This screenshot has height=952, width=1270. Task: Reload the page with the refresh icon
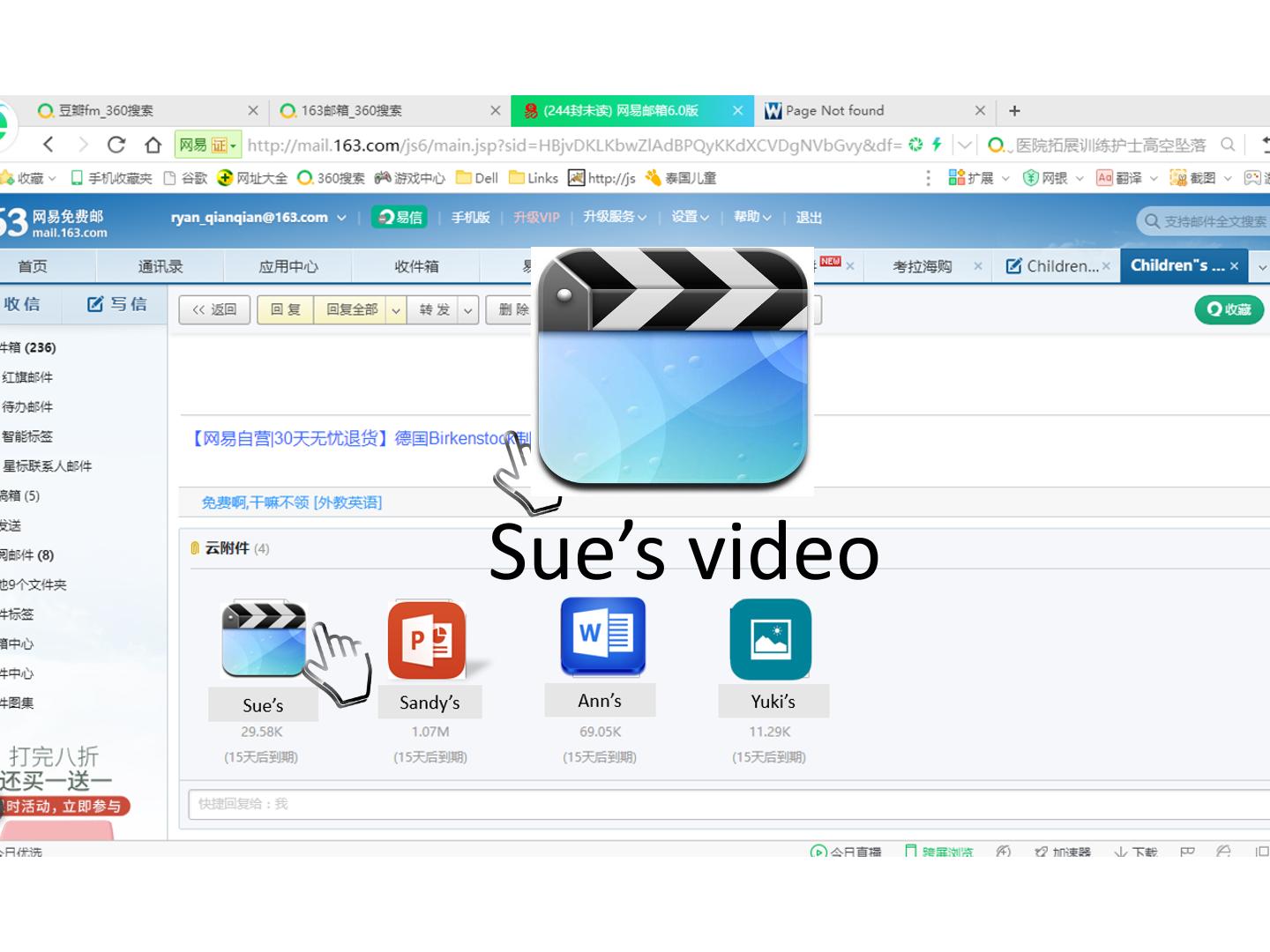coord(116,145)
